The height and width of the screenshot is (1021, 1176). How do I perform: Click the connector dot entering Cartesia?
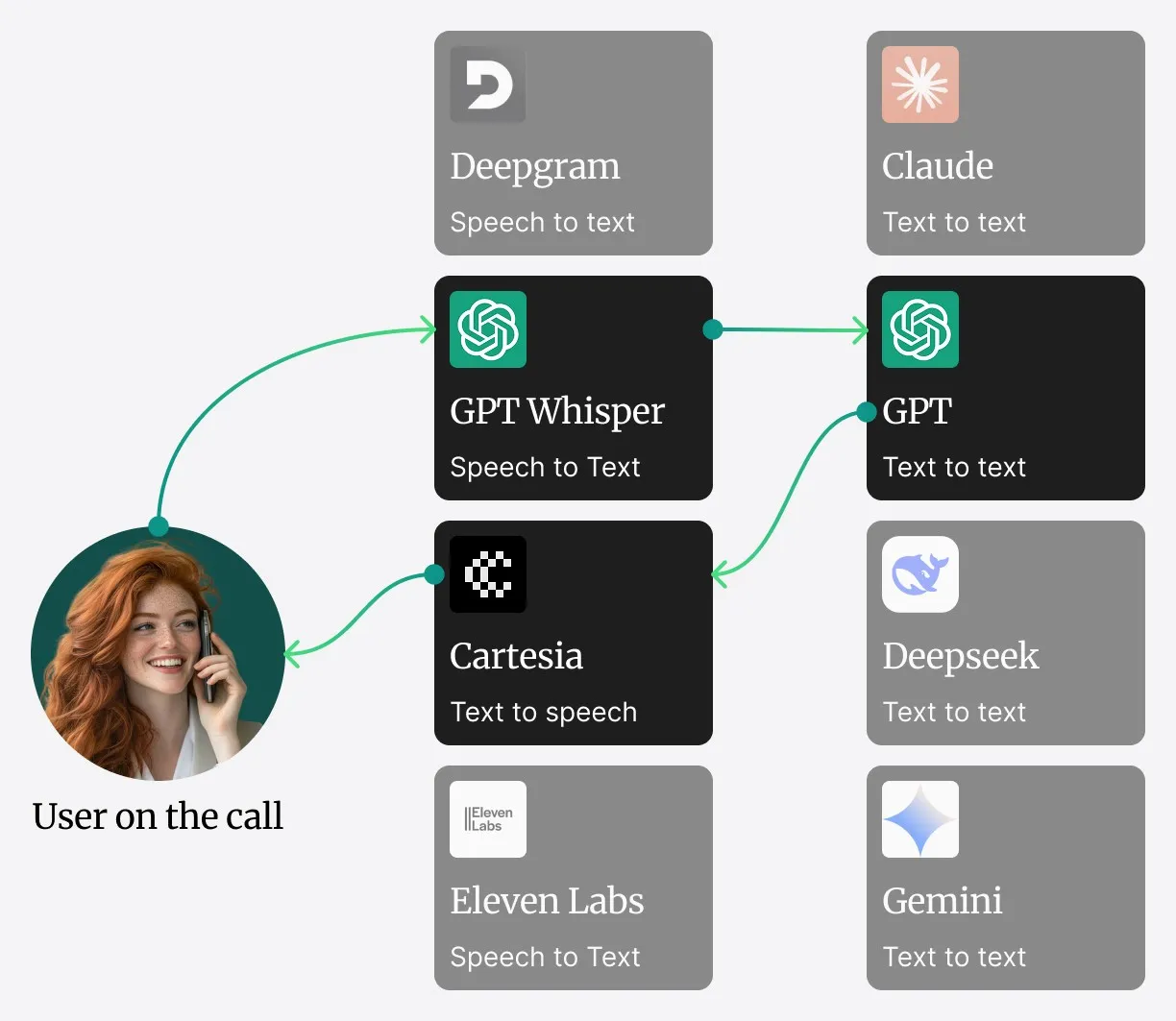pyautogui.click(x=434, y=574)
